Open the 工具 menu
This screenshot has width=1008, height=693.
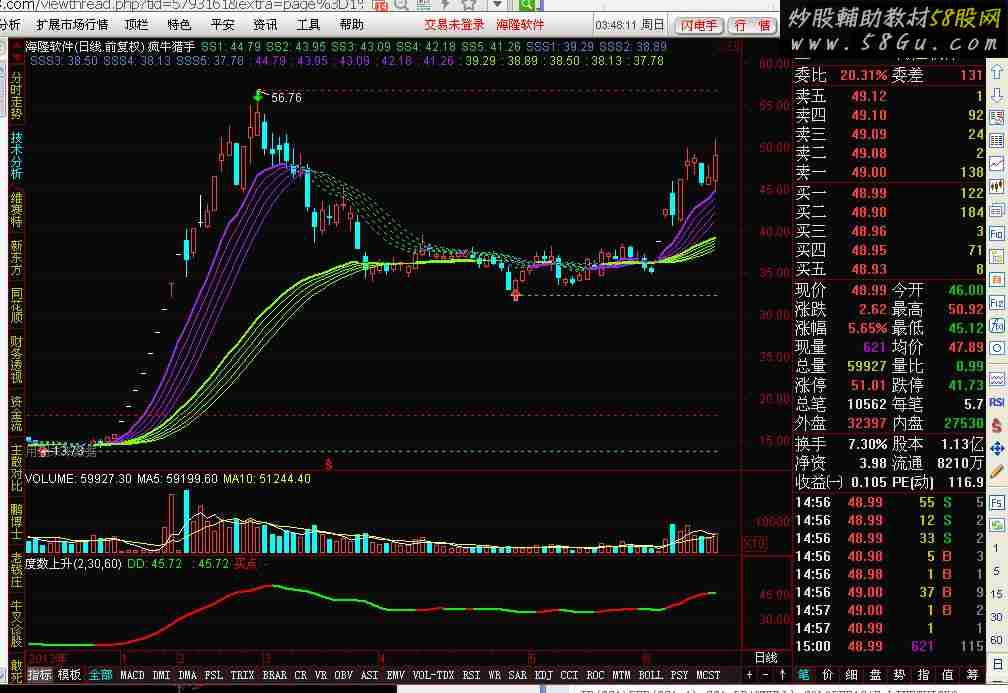(308, 24)
